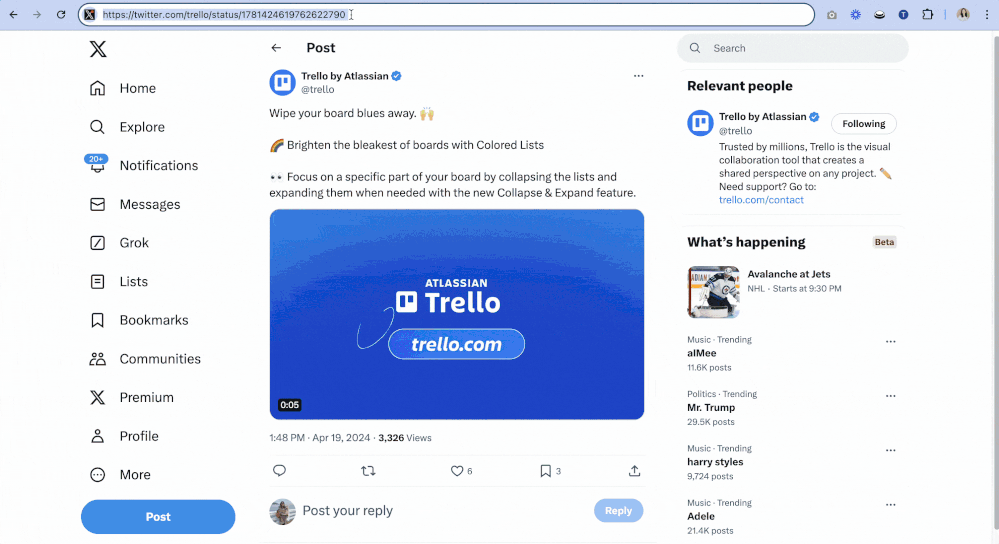Click the Search input field
999x544 pixels.
793,48
